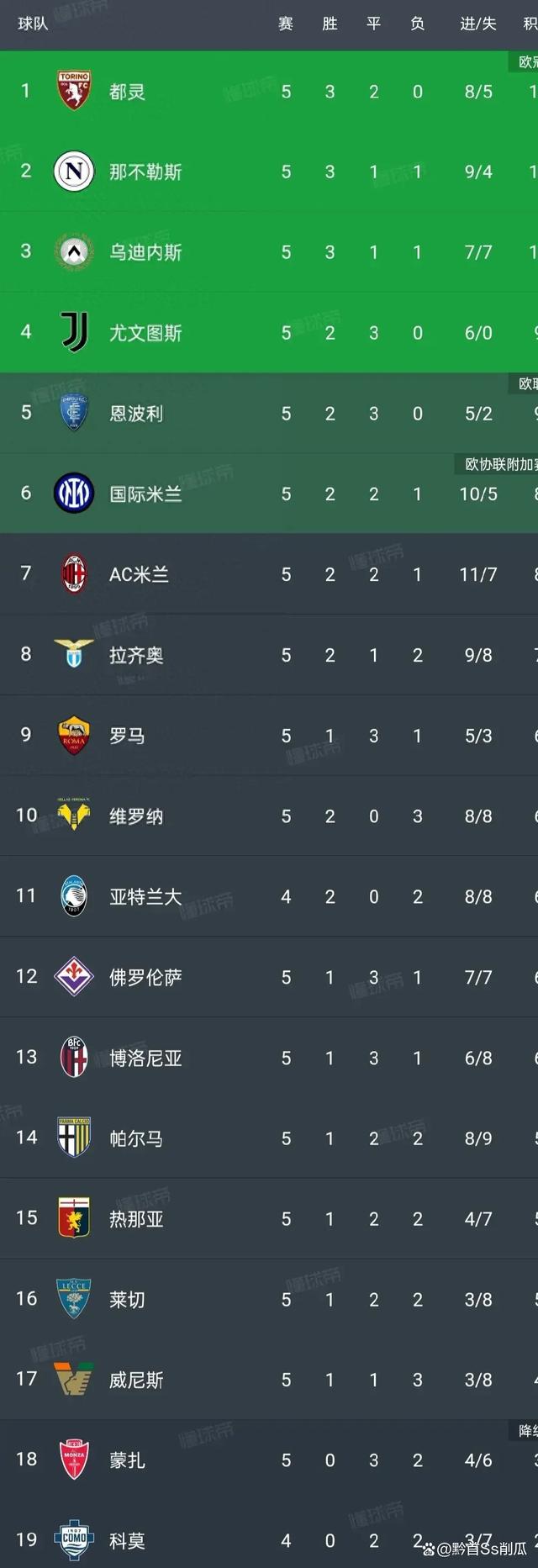Tap the 欧协联附加赛 qualification label
Image resolution: width=538 pixels, height=1568 pixels.
pos(502,464)
